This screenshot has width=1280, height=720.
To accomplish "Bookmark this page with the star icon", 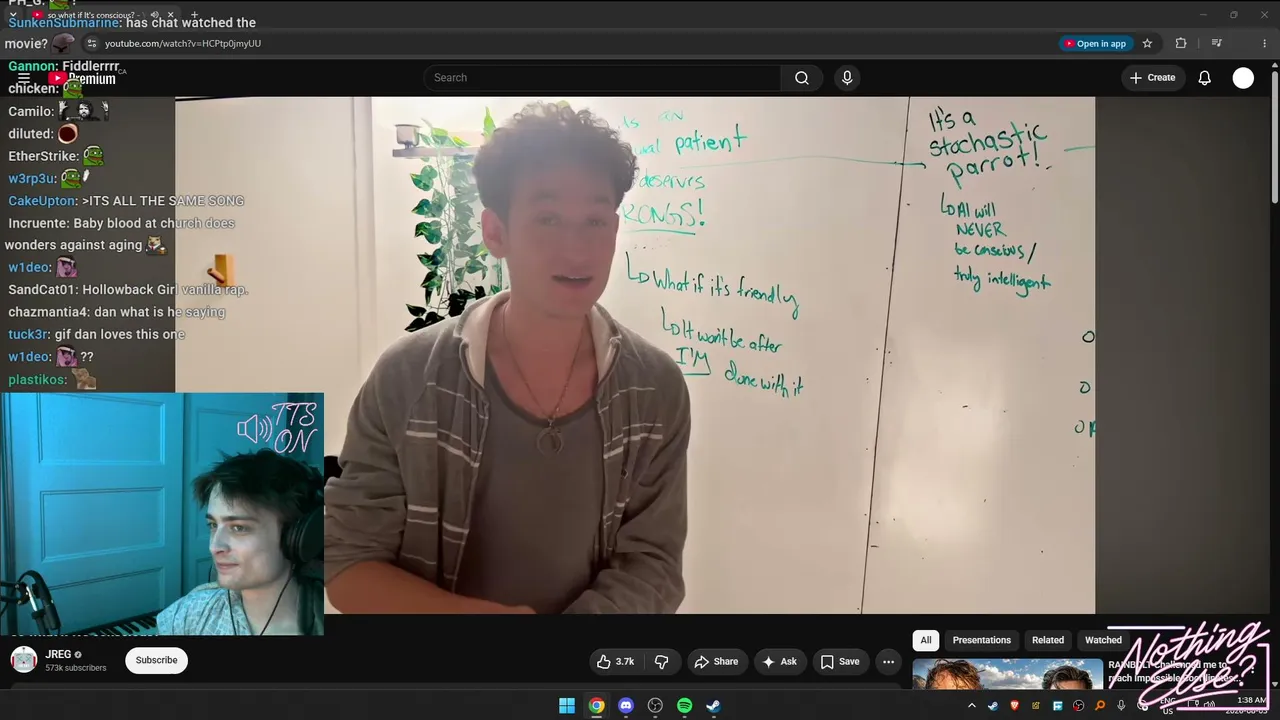I will tap(1147, 44).
